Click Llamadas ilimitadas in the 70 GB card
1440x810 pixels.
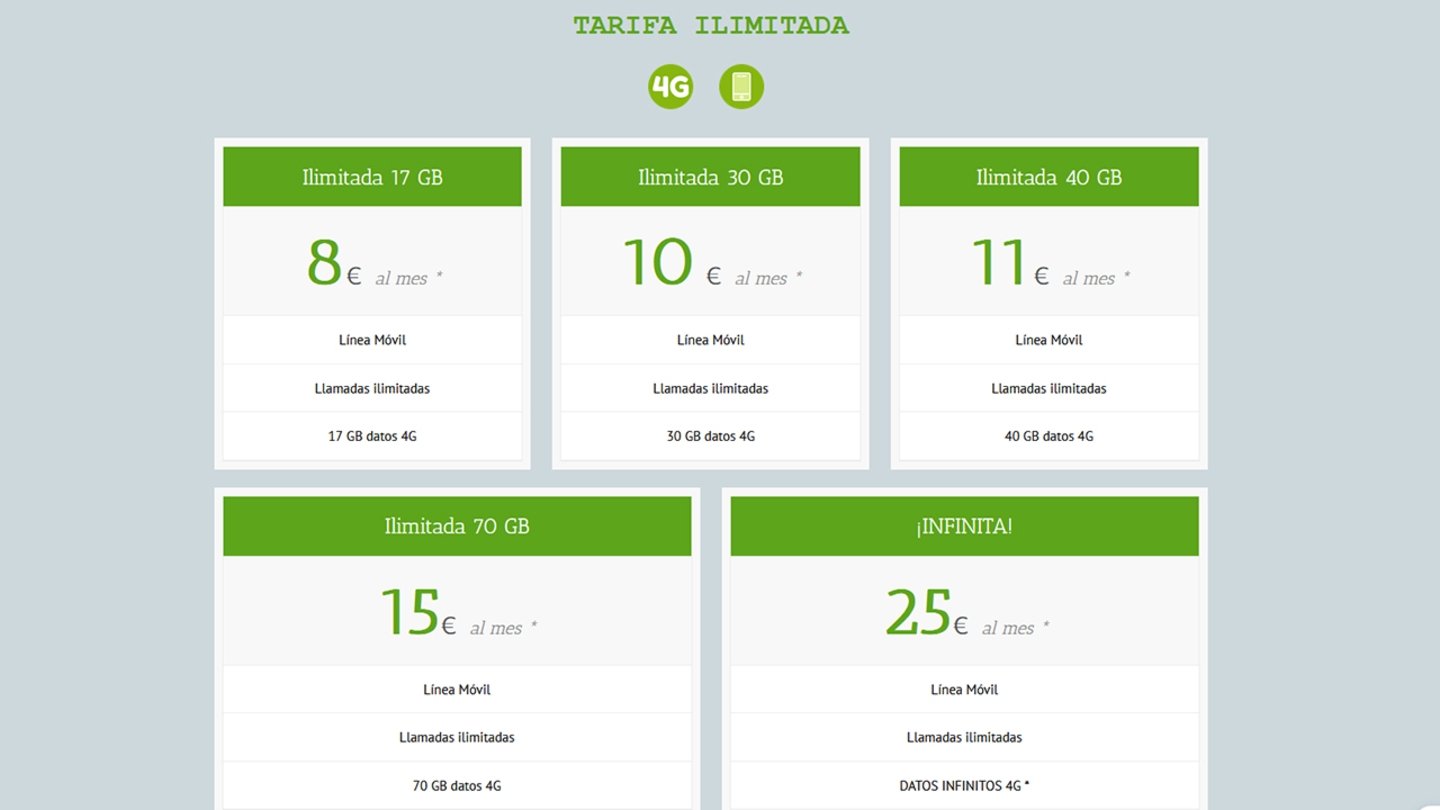tap(457, 737)
